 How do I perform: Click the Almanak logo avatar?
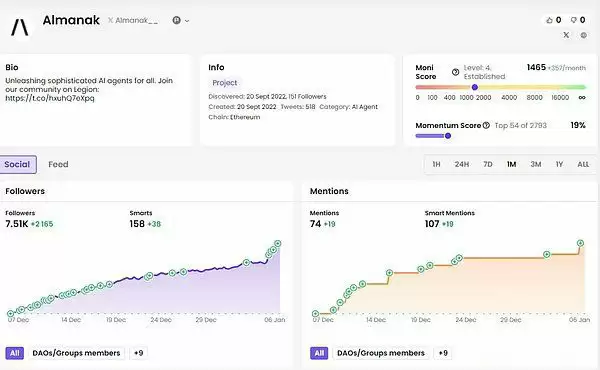[x=20, y=27]
